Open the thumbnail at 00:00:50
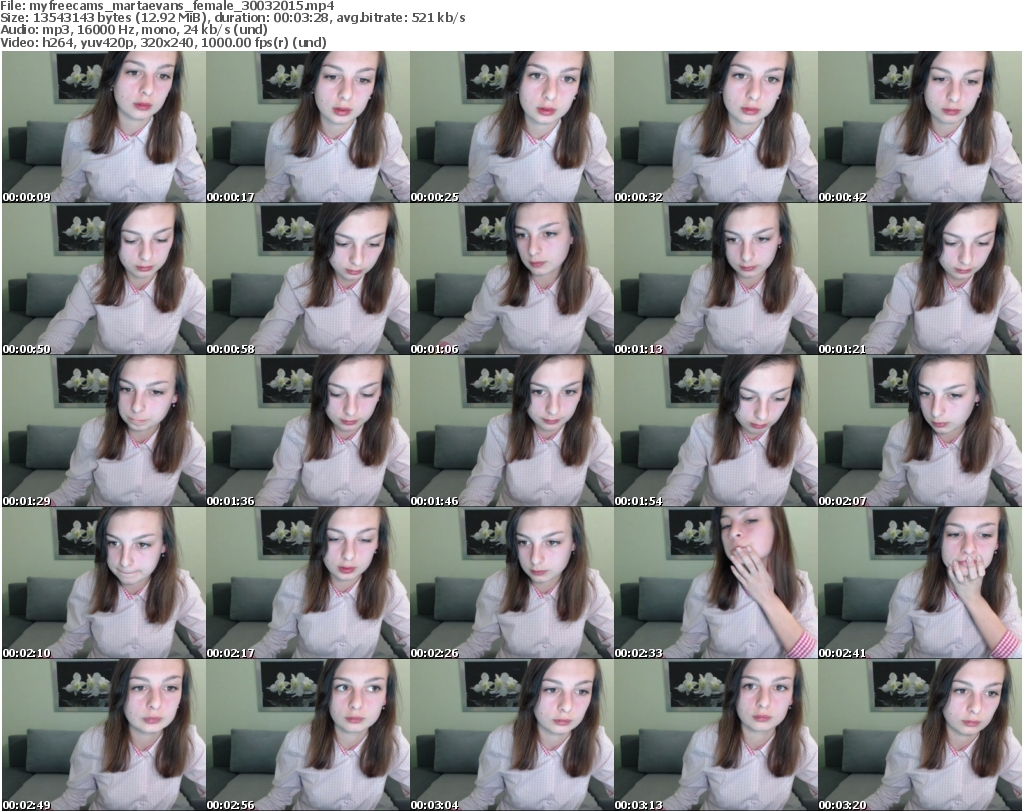Image resolution: width=1024 pixels, height=811 pixels. (104, 279)
